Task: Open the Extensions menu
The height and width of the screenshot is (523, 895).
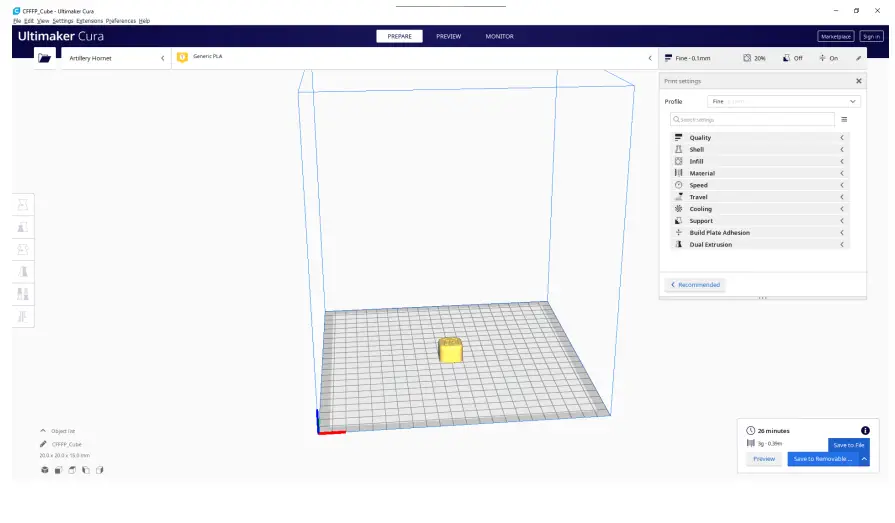Action: pyautogui.click(x=90, y=21)
